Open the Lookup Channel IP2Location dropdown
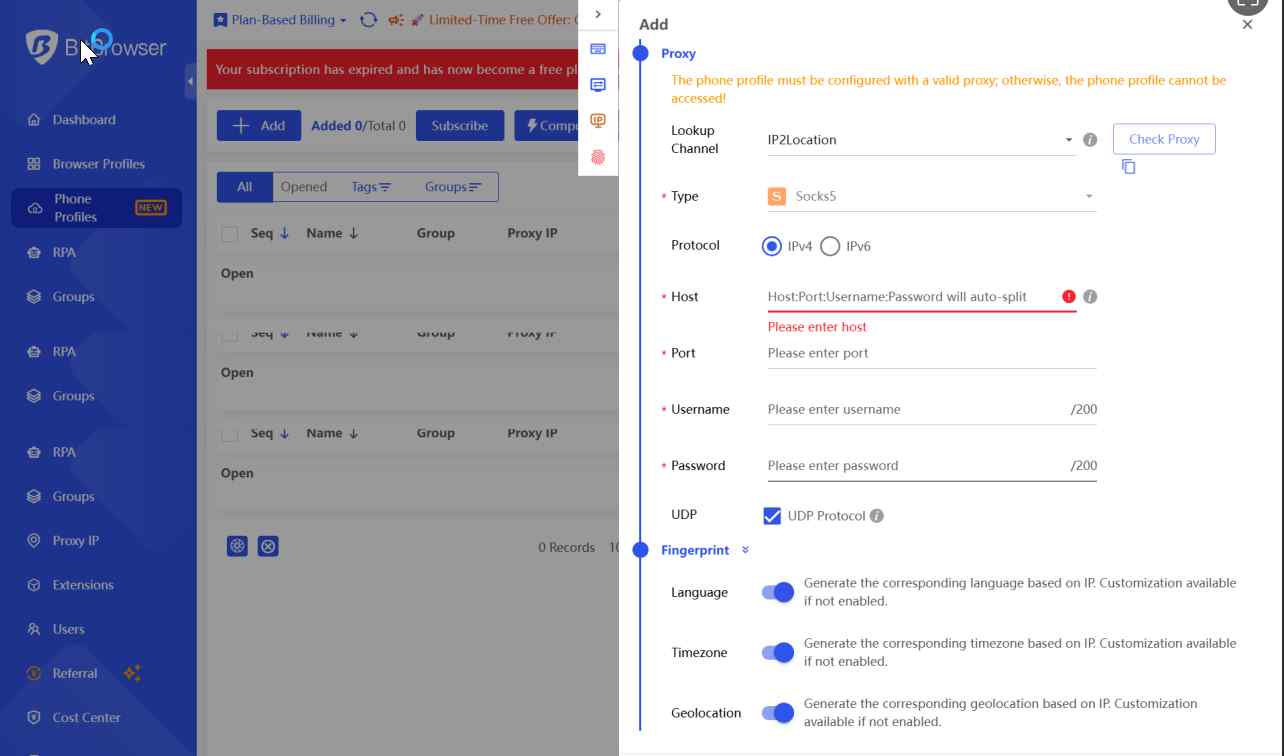Viewport: 1284px width, 756px height. click(x=920, y=140)
